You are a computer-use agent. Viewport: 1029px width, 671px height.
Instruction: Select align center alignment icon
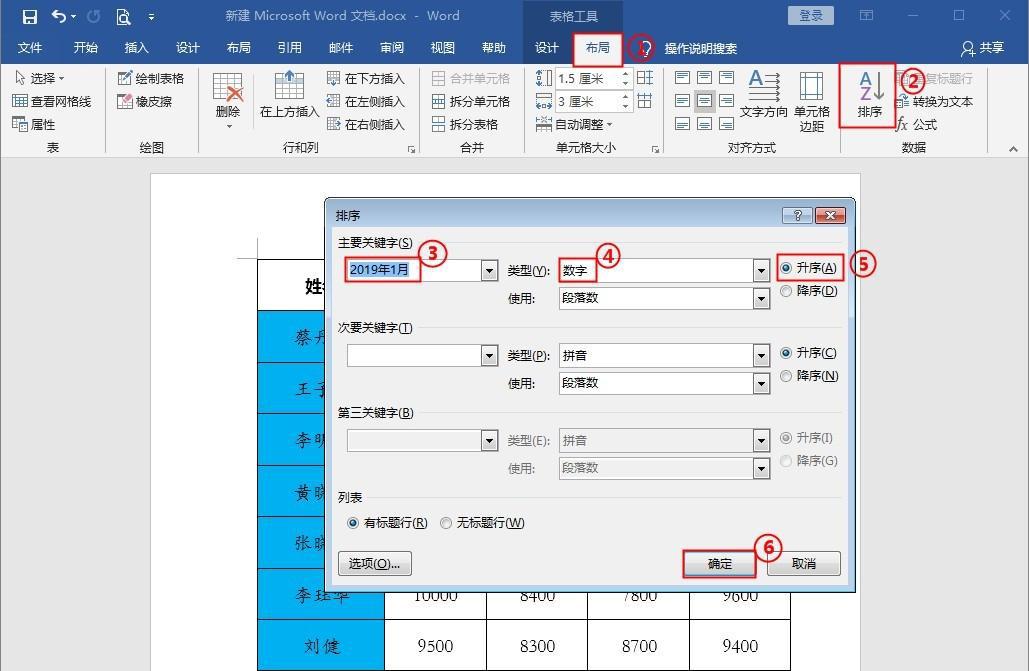pyautogui.click(x=704, y=101)
